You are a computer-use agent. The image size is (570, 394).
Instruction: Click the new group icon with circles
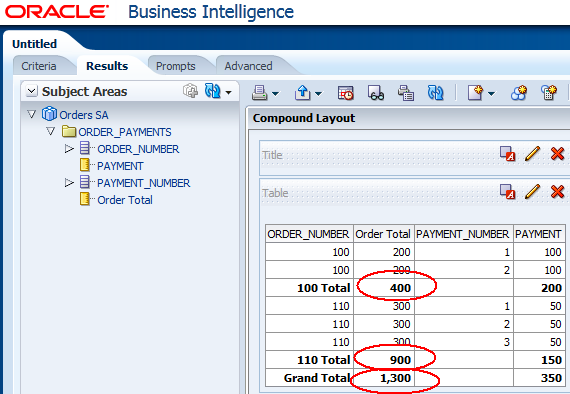click(519, 93)
